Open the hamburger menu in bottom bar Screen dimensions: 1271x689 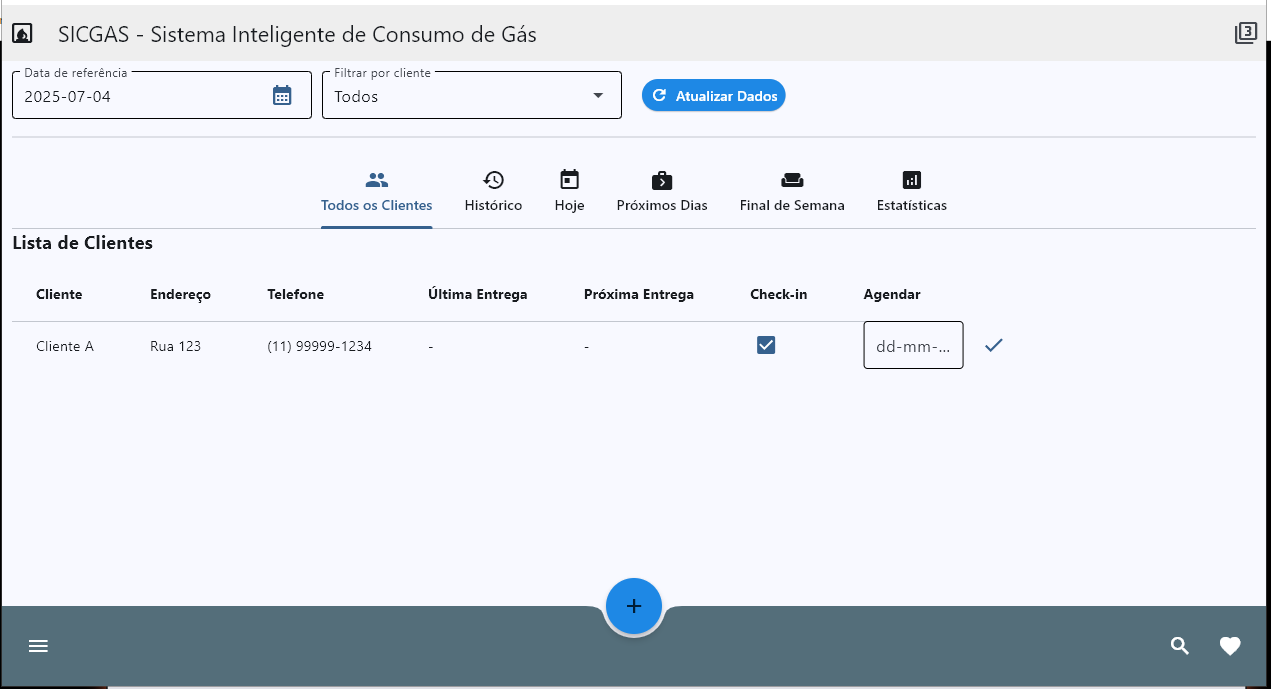(x=38, y=646)
